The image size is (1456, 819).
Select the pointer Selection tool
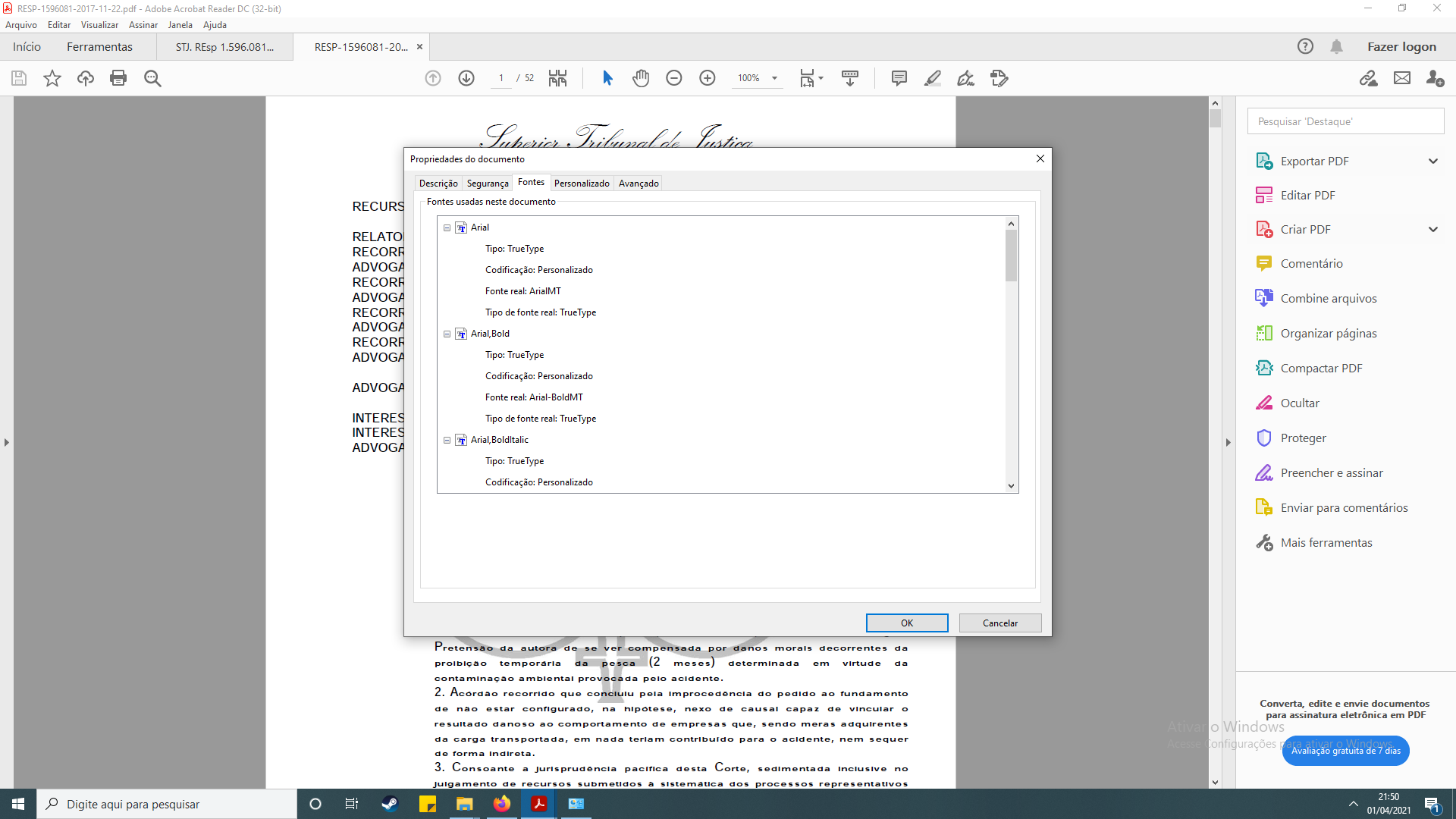click(607, 78)
